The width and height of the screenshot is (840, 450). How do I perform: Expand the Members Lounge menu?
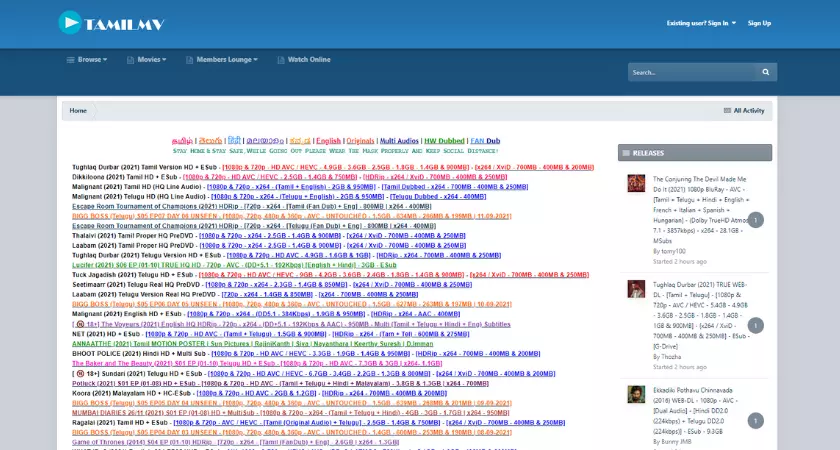click(222, 59)
